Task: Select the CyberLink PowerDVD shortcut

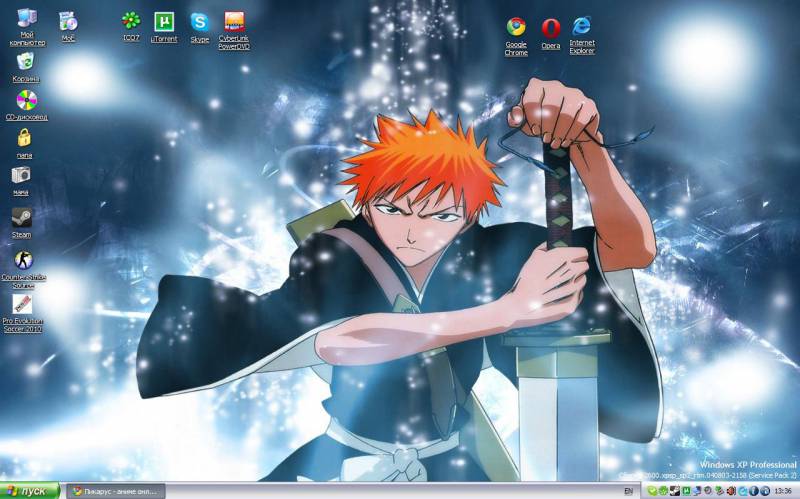Action: [234, 31]
